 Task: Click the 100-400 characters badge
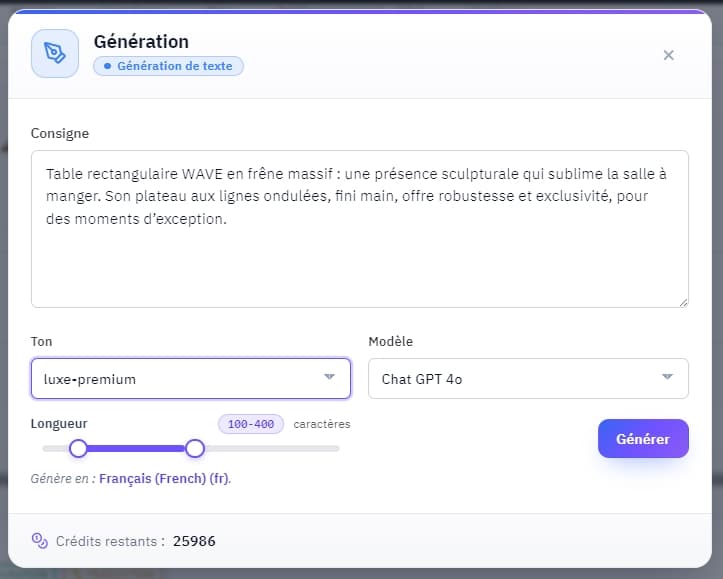[x=251, y=424]
